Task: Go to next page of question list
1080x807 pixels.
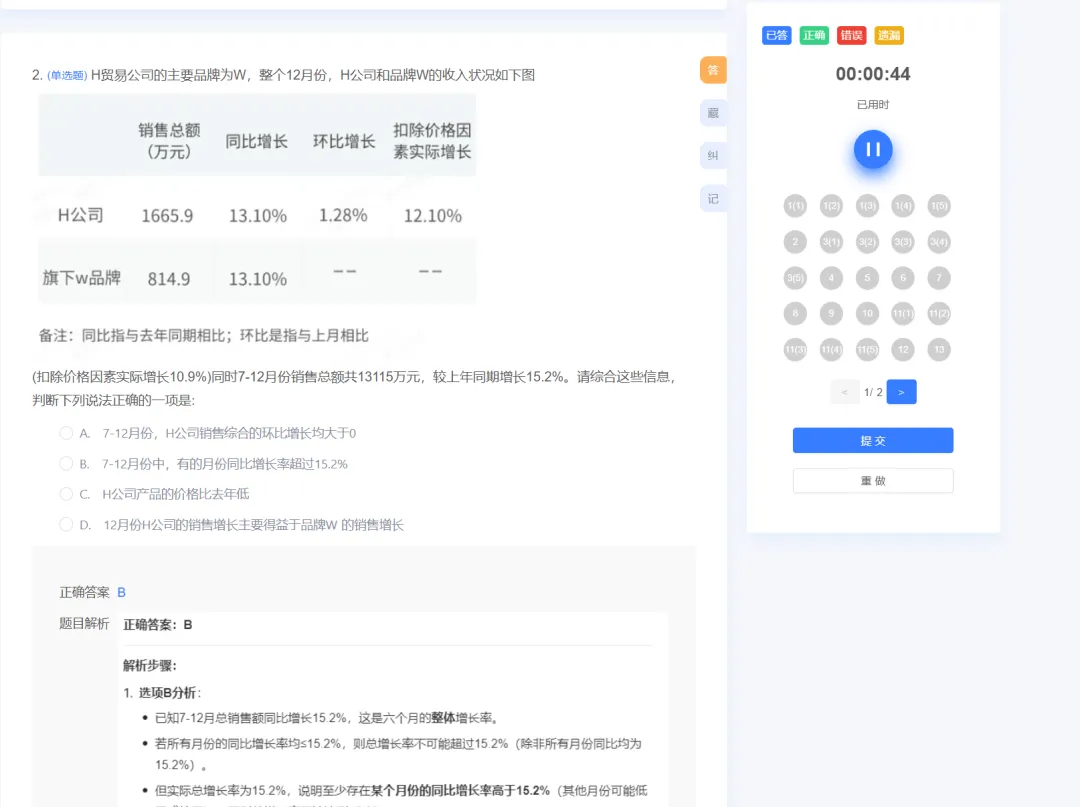Action: pyautogui.click(x=901, y=392)
